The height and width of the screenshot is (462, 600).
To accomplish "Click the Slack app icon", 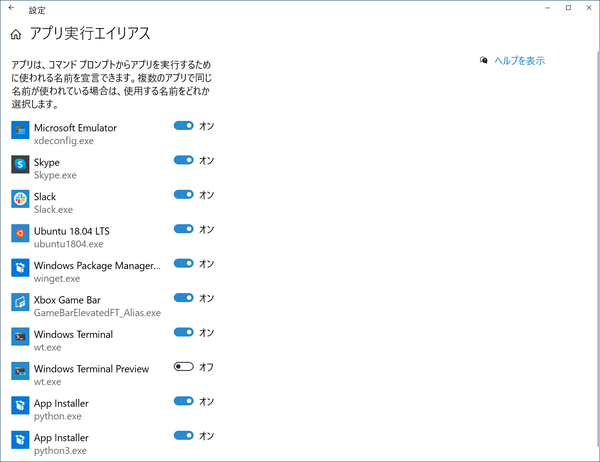I will pos(20,199).
